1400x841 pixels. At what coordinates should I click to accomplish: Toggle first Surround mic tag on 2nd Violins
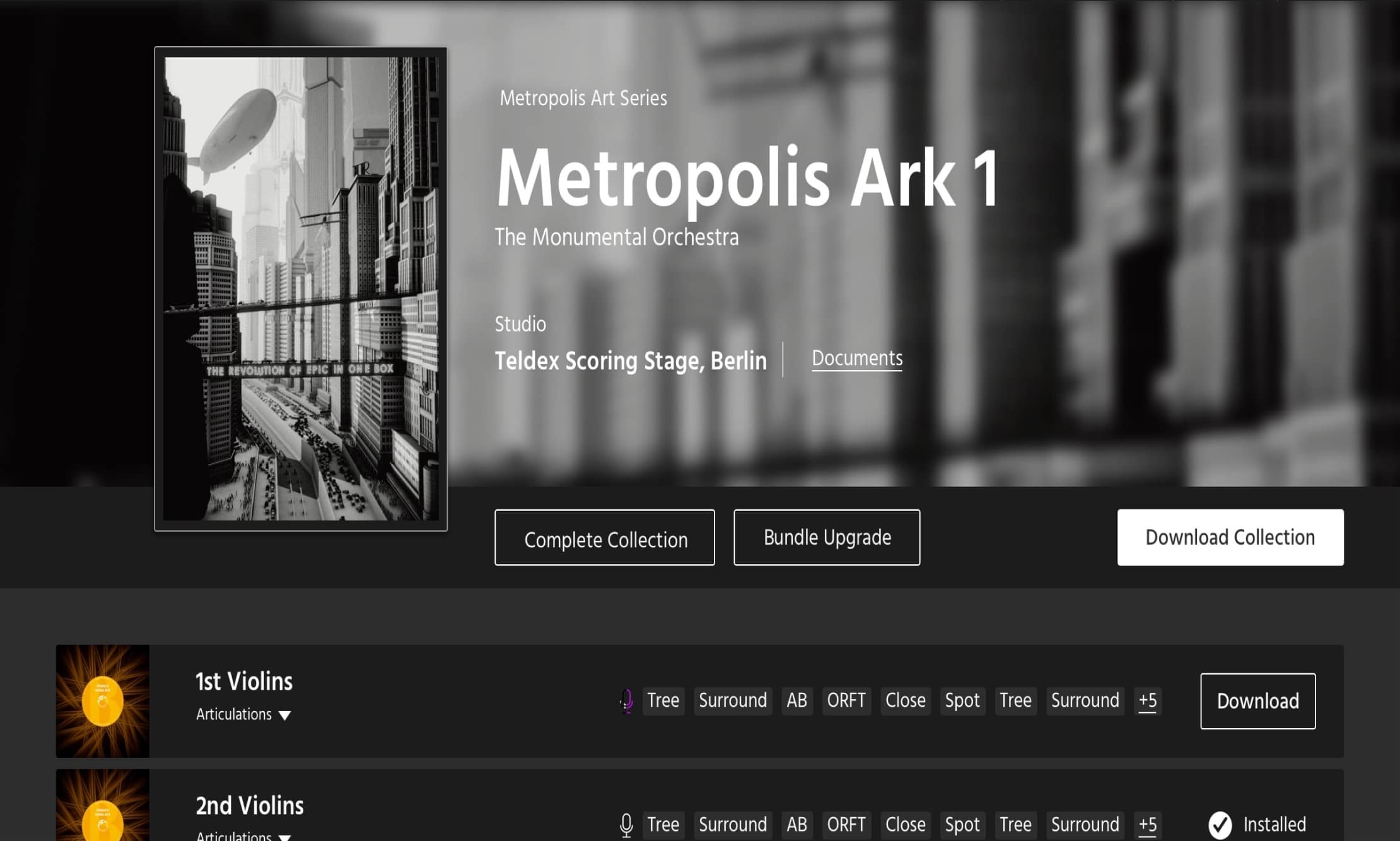(733, 825)
